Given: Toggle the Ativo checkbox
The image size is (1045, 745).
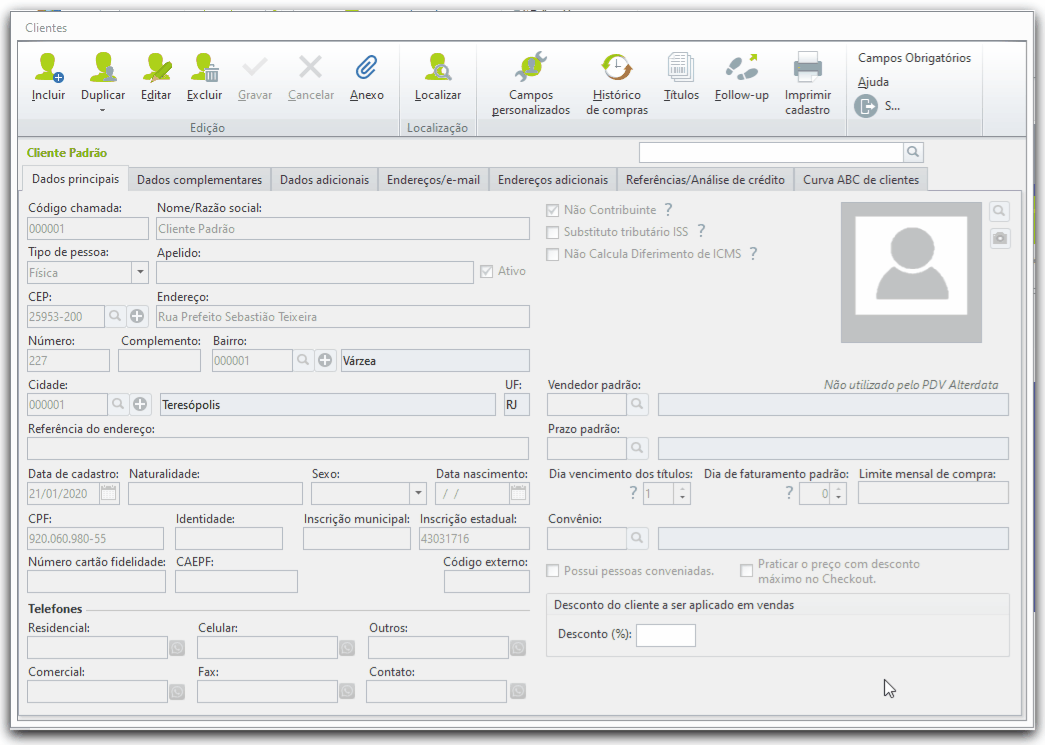Looking at the screenshot, I should click(487, 271).
